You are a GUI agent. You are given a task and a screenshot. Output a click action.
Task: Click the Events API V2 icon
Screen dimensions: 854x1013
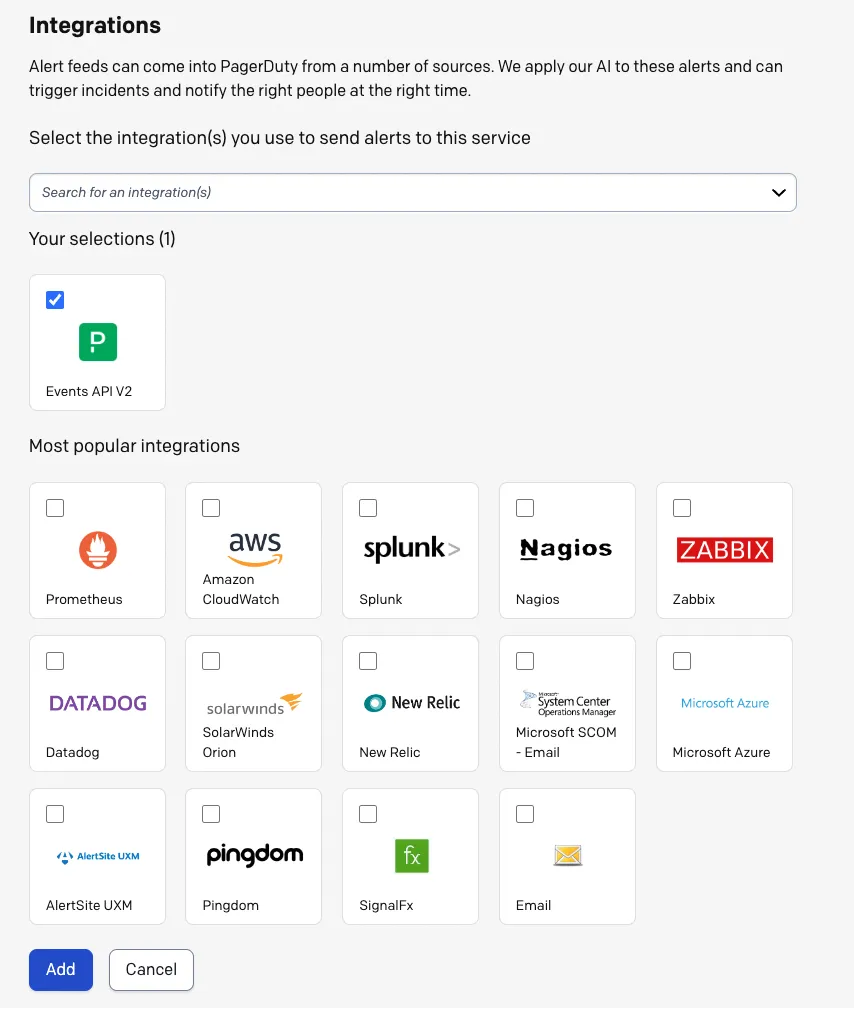[97, 342]
